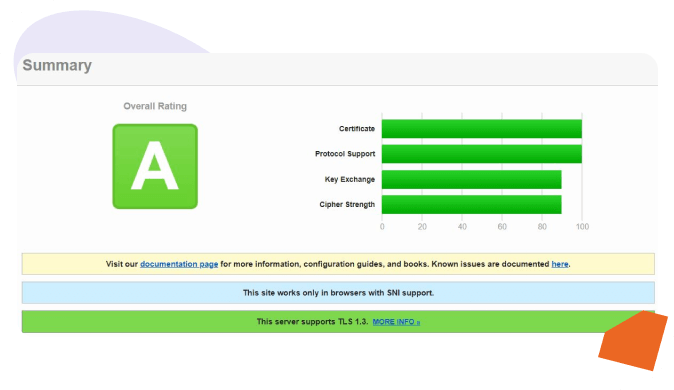Click the Cipher Strength score bar
674x390 pixels.
pos(472,204)
